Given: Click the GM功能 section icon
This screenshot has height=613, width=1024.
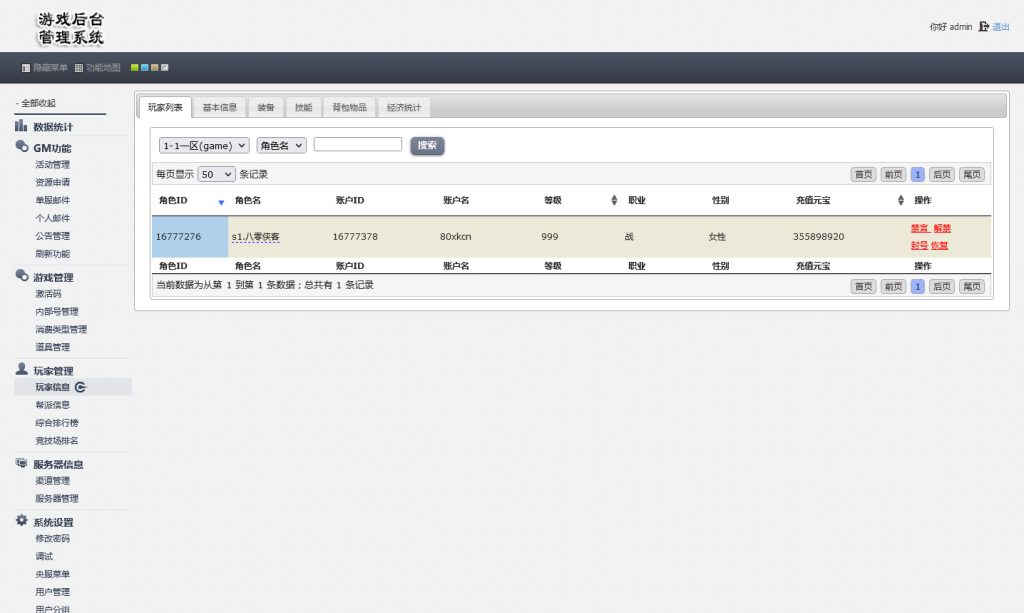Looking at the screenshot, I should pos(22,147).
